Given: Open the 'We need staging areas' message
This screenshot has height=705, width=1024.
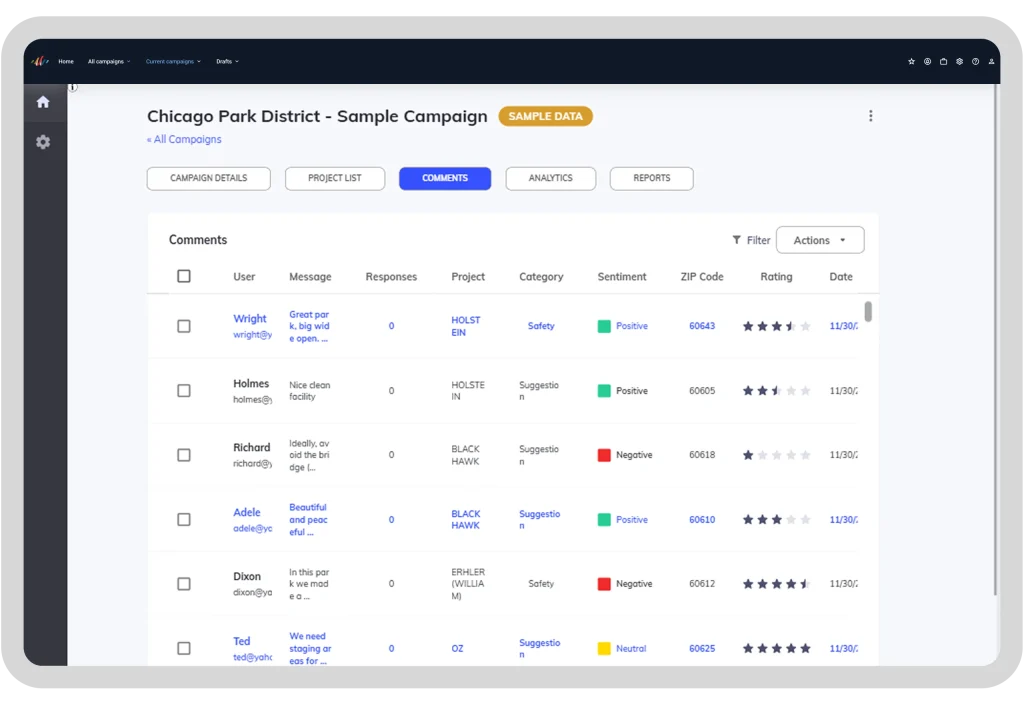Looking at the screenshot, I should pos(310,648).
